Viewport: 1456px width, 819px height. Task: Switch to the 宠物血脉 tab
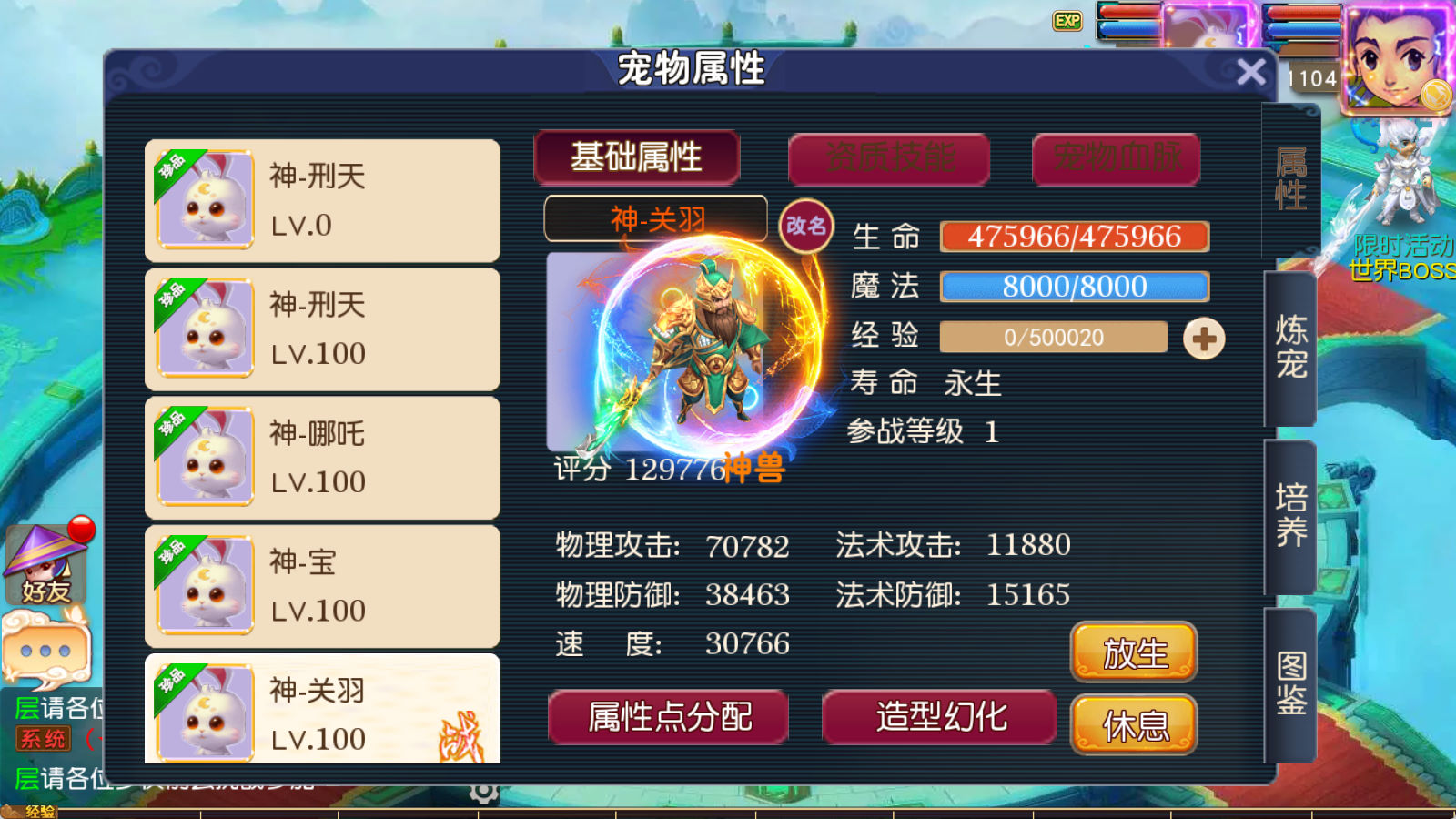pyautogui.click(x=1117, y=158)
